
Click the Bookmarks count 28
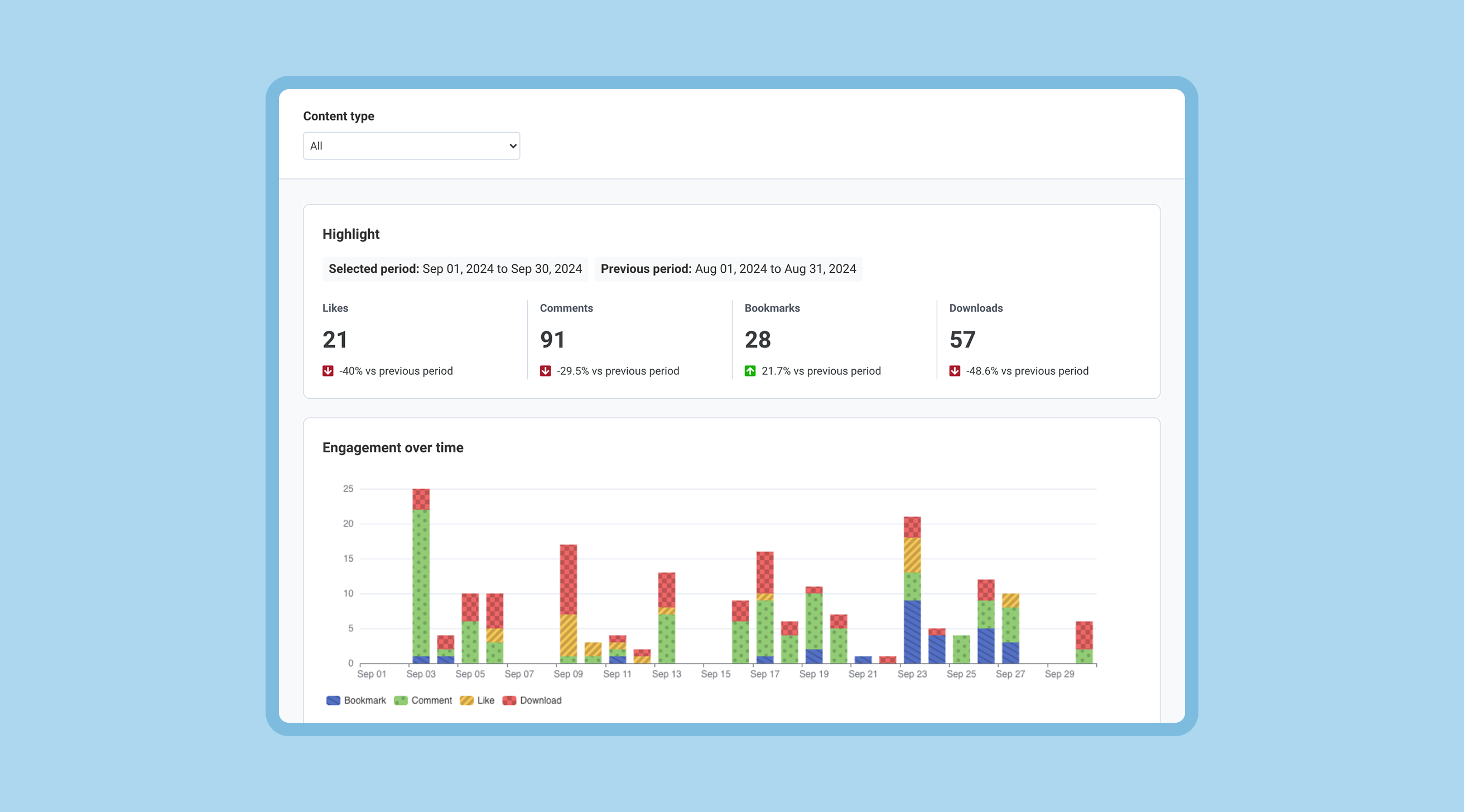[758, 340]
